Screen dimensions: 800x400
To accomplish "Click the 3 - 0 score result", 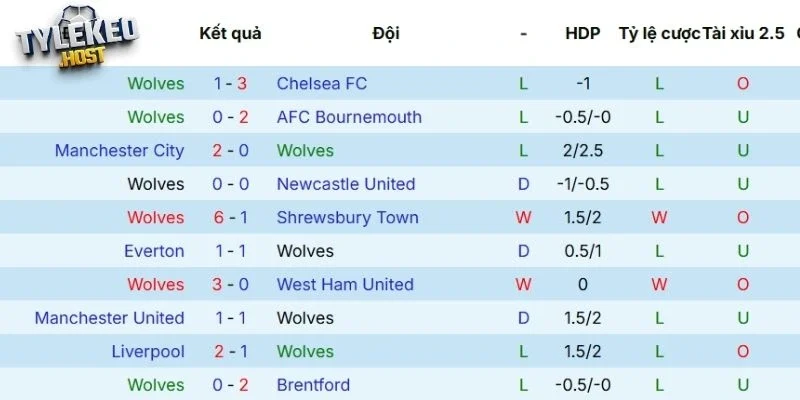I will pos(231,285).
